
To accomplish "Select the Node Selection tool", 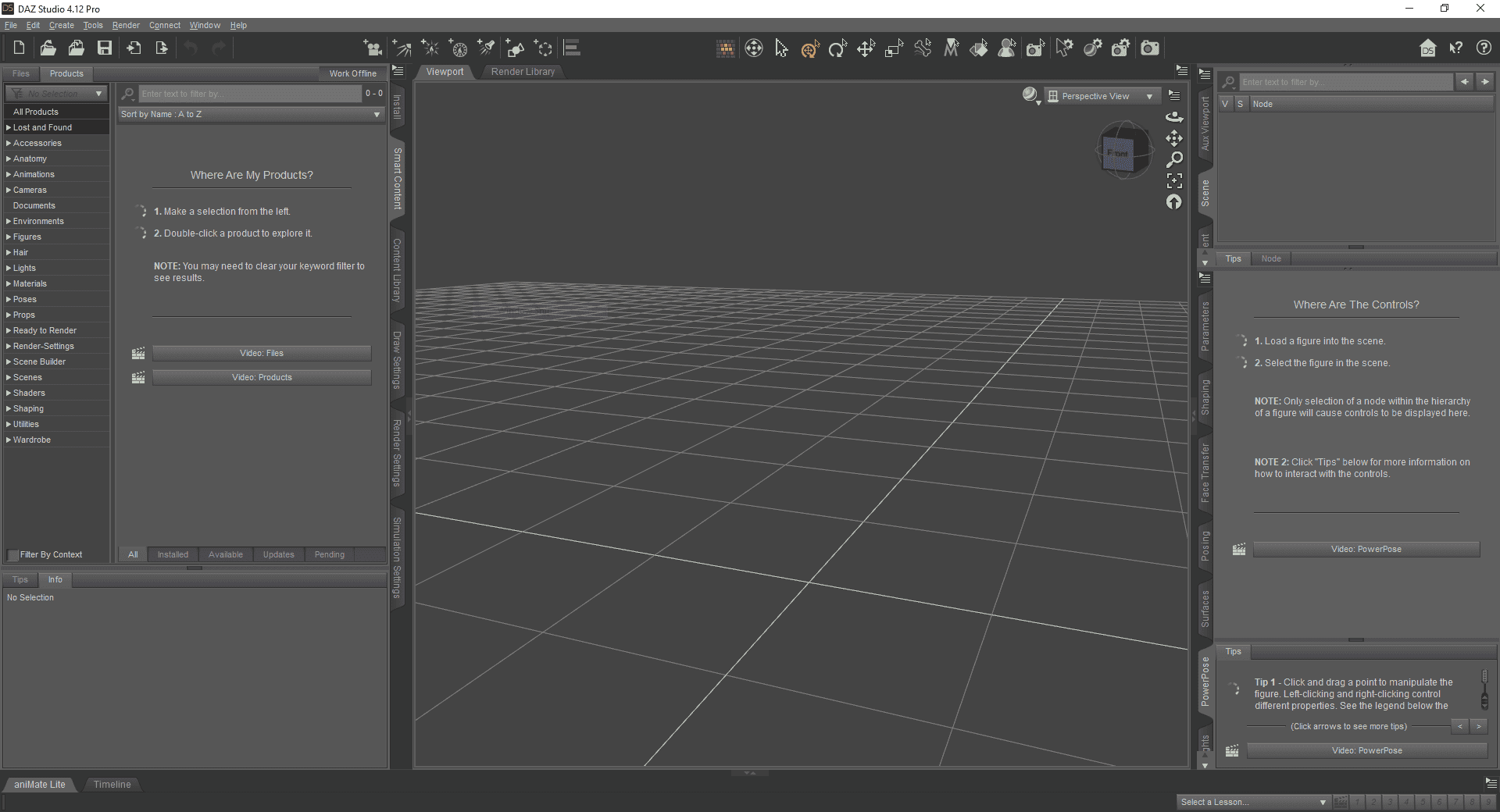I will point(782,48).
